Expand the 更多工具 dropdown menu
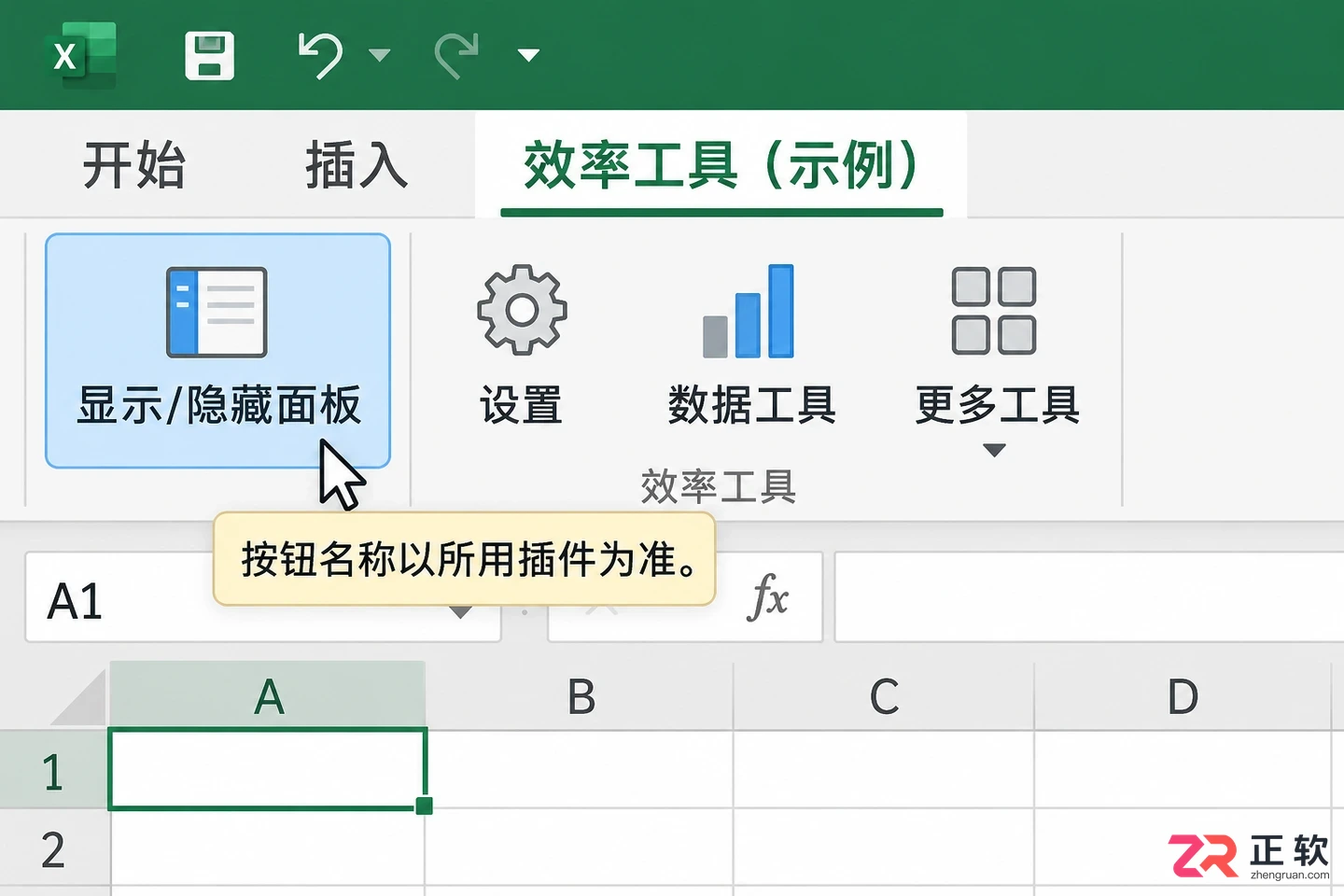This screenshot has height=896, width=1344. [996, 359]
